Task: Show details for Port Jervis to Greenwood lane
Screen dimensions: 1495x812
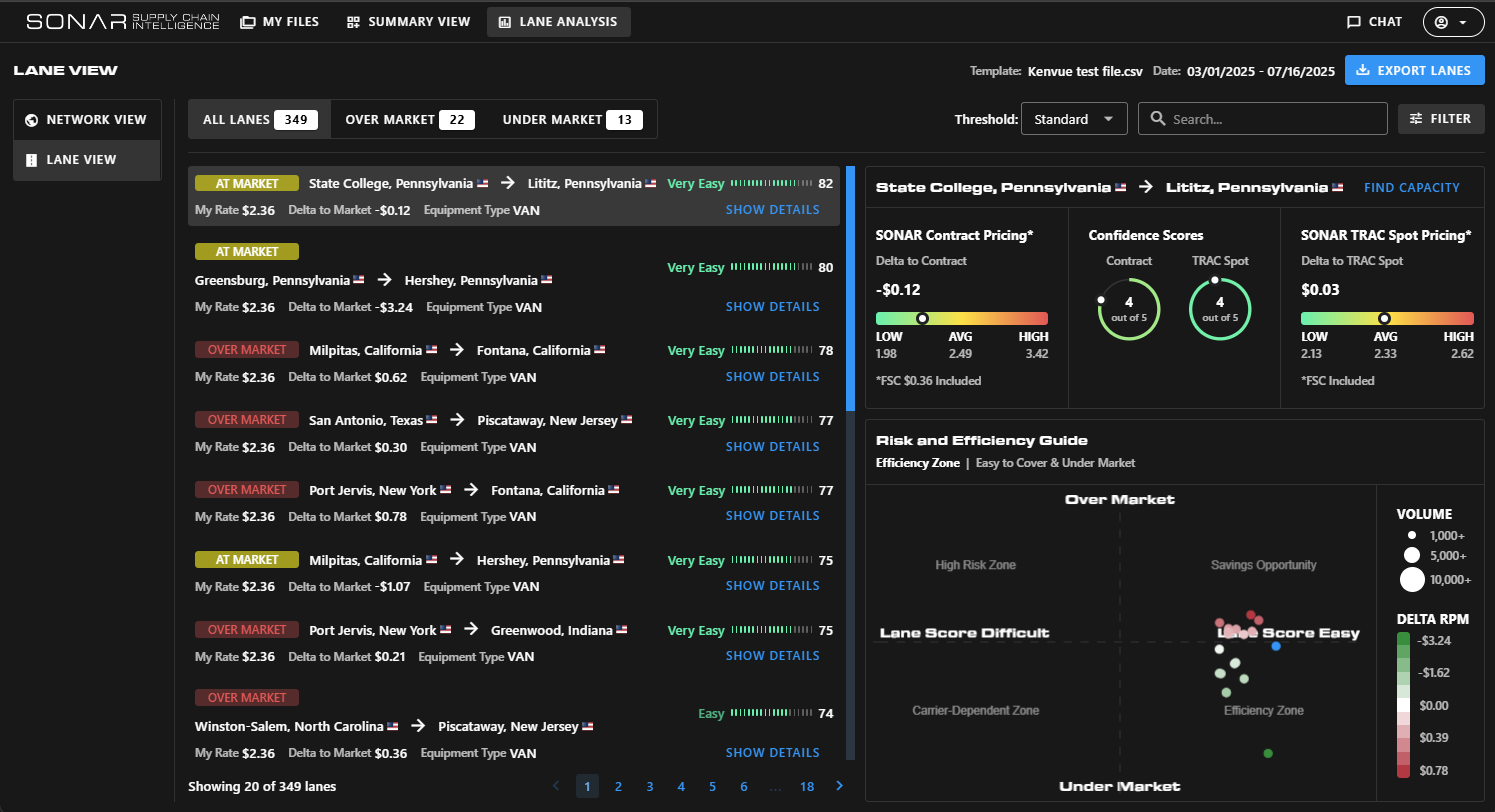Action: 772,656
